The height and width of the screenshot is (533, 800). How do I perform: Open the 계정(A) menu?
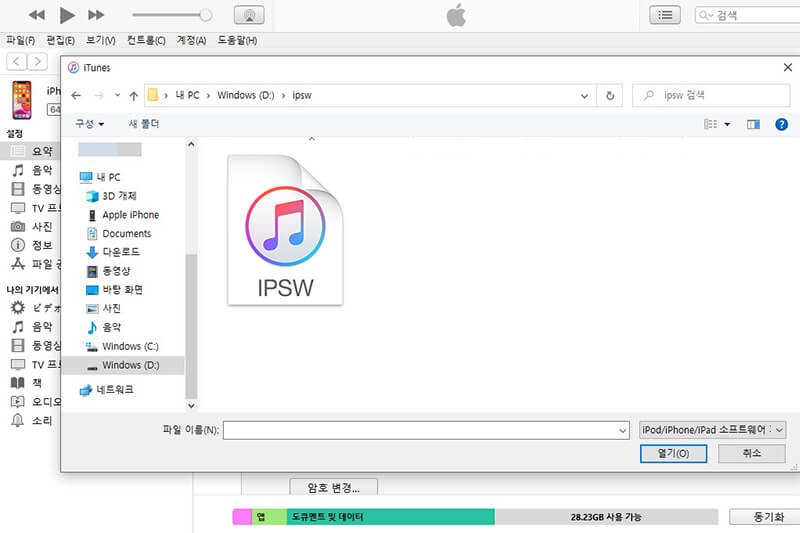[x=191, y=40]
